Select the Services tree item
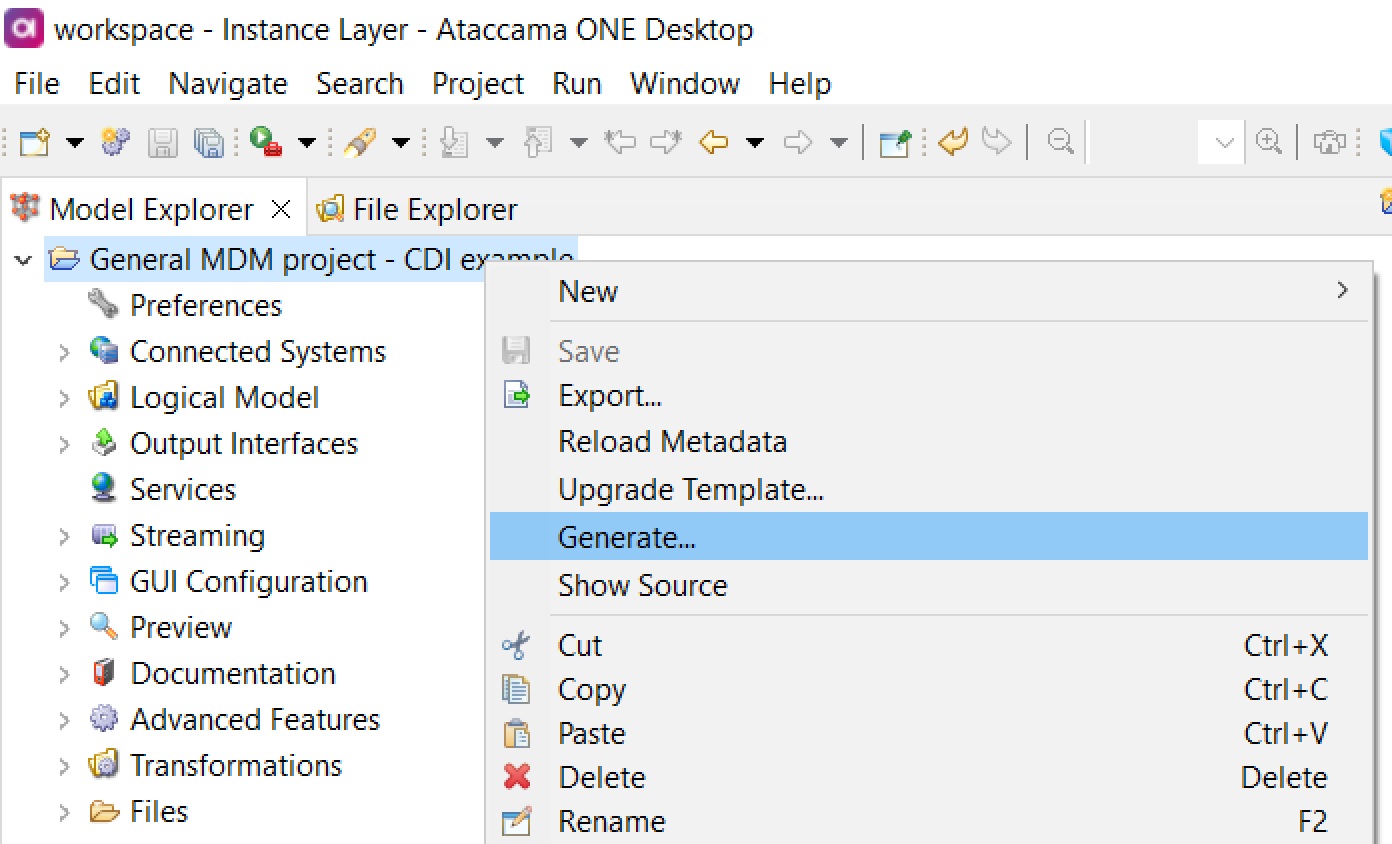This screenshot has height=844, width=1392. [x=183, y=489]
